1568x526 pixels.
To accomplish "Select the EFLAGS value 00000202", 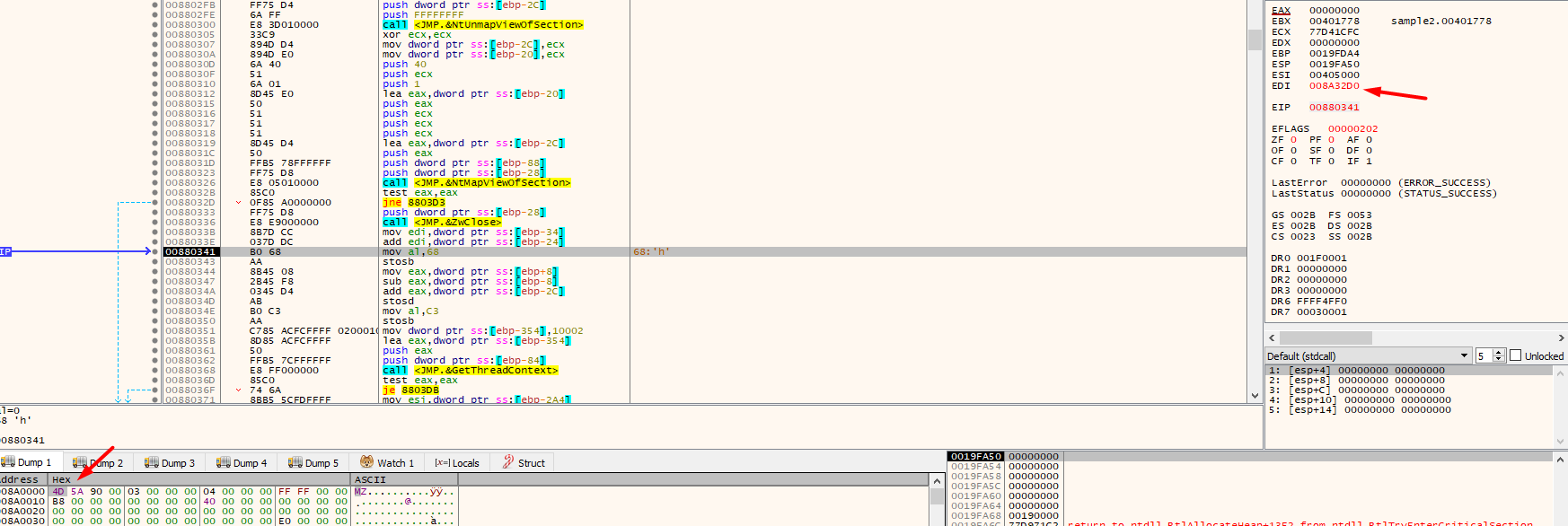I will point(1352,128).
